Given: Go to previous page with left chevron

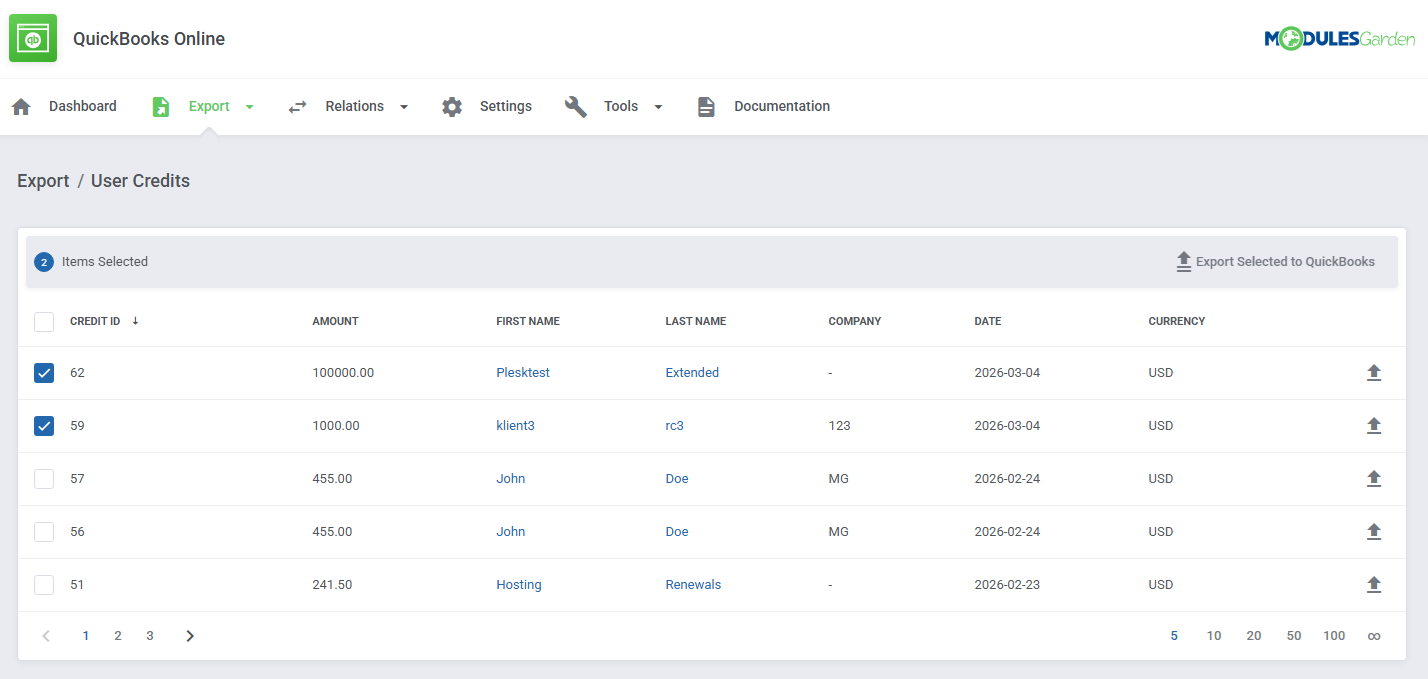Looking at the screenshot, I should pos(46,636).
